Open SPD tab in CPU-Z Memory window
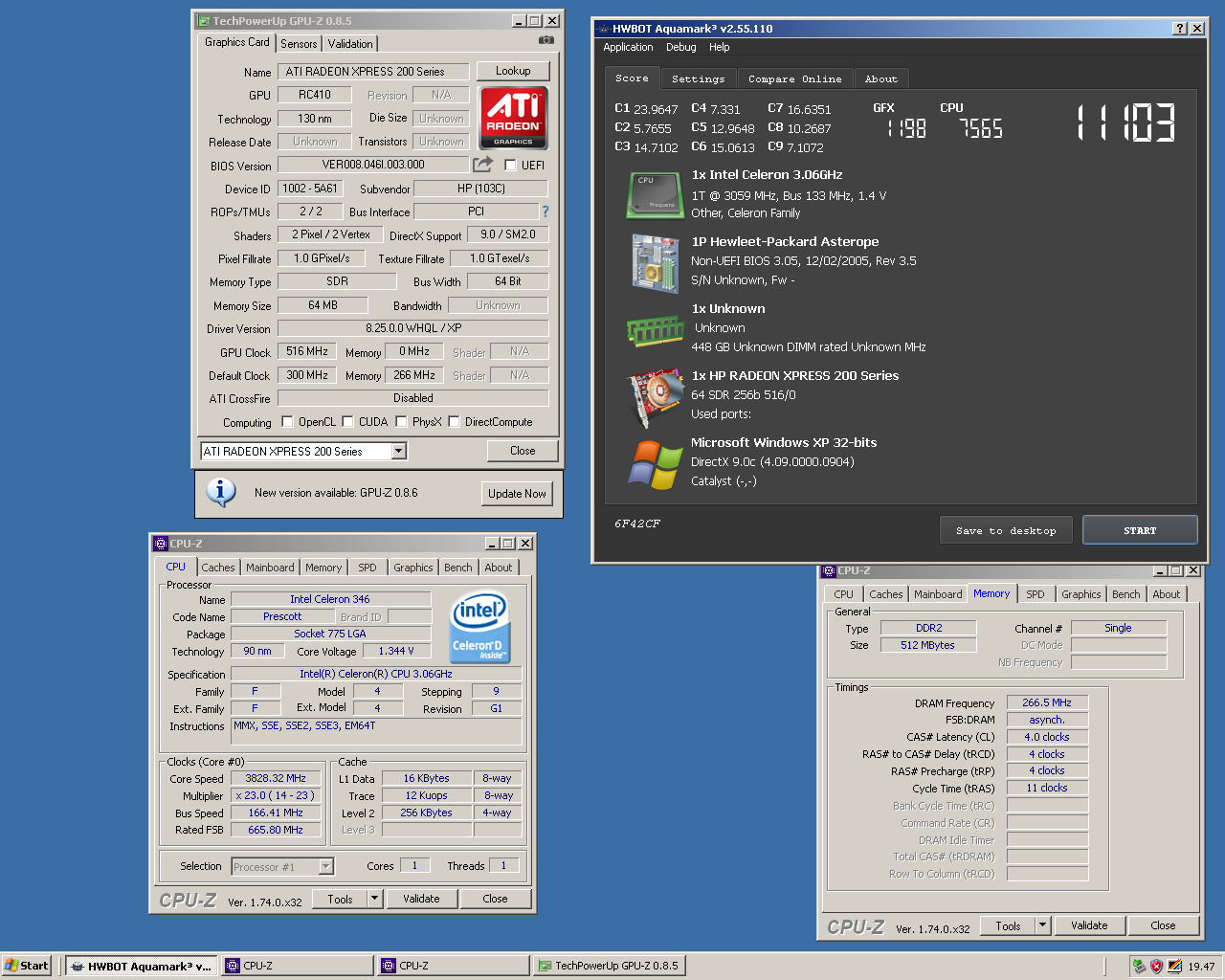This screenshot has width=1225, height=980. (x=1036, y=594)
